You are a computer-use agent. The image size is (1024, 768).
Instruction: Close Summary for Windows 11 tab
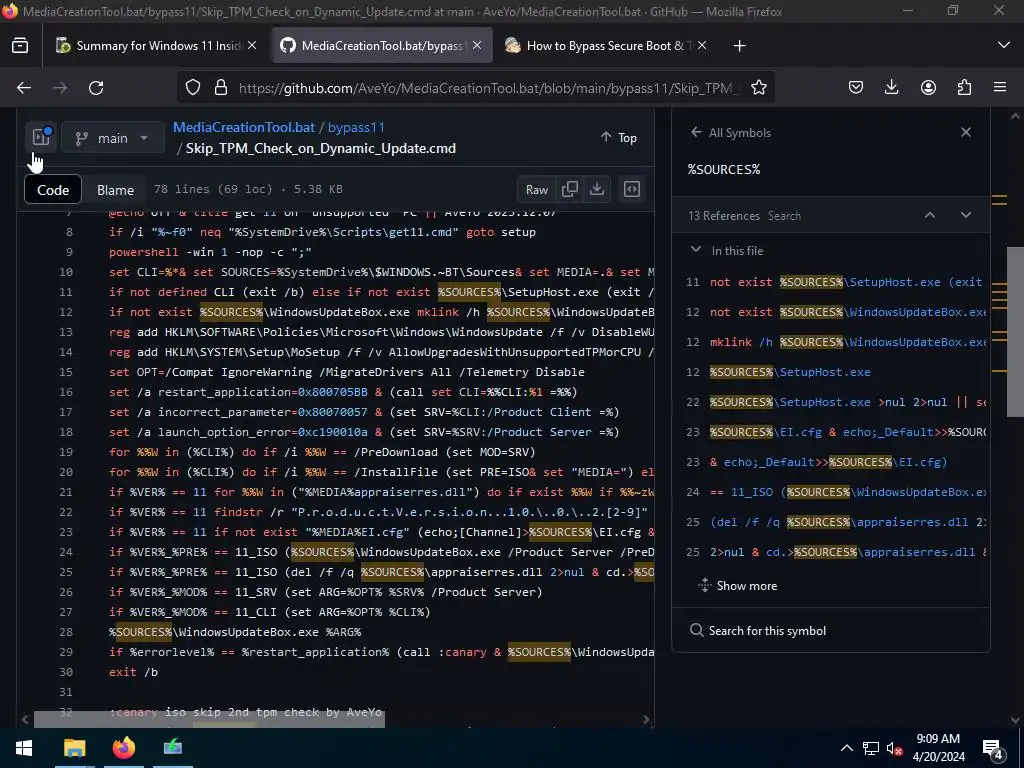[252, 46]
